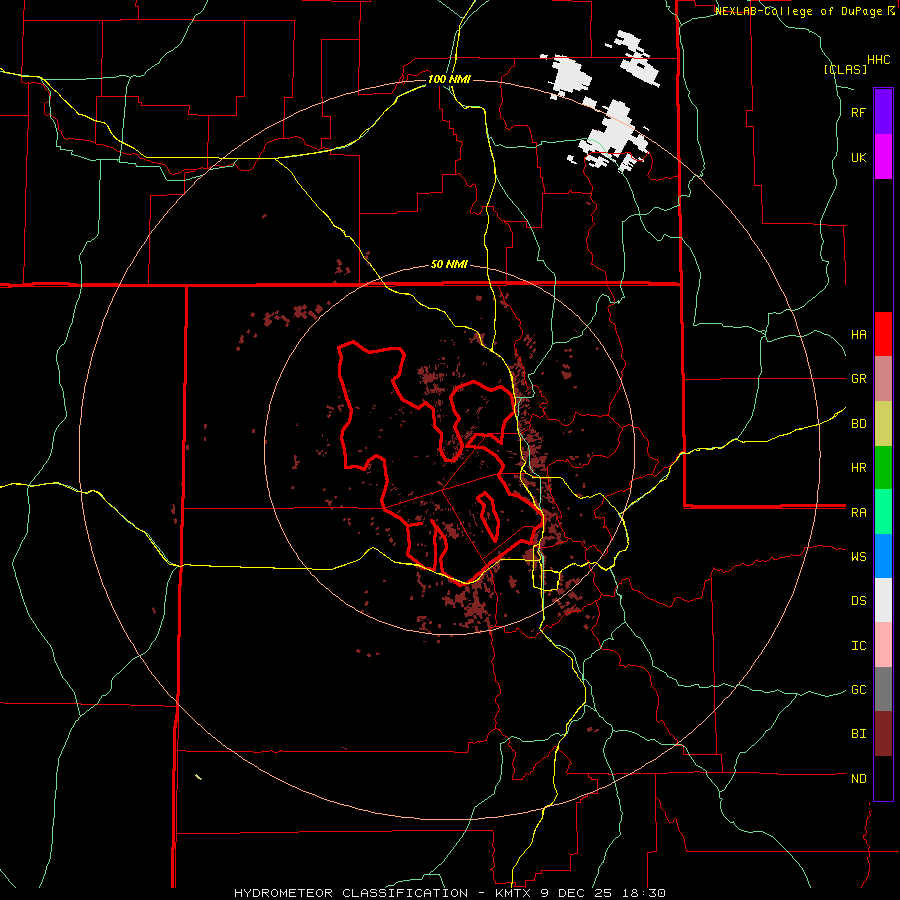Click the DS white legend swatch
Image resolution: width=900 pixels, height=900 pixels.
(x=883, y=600)
